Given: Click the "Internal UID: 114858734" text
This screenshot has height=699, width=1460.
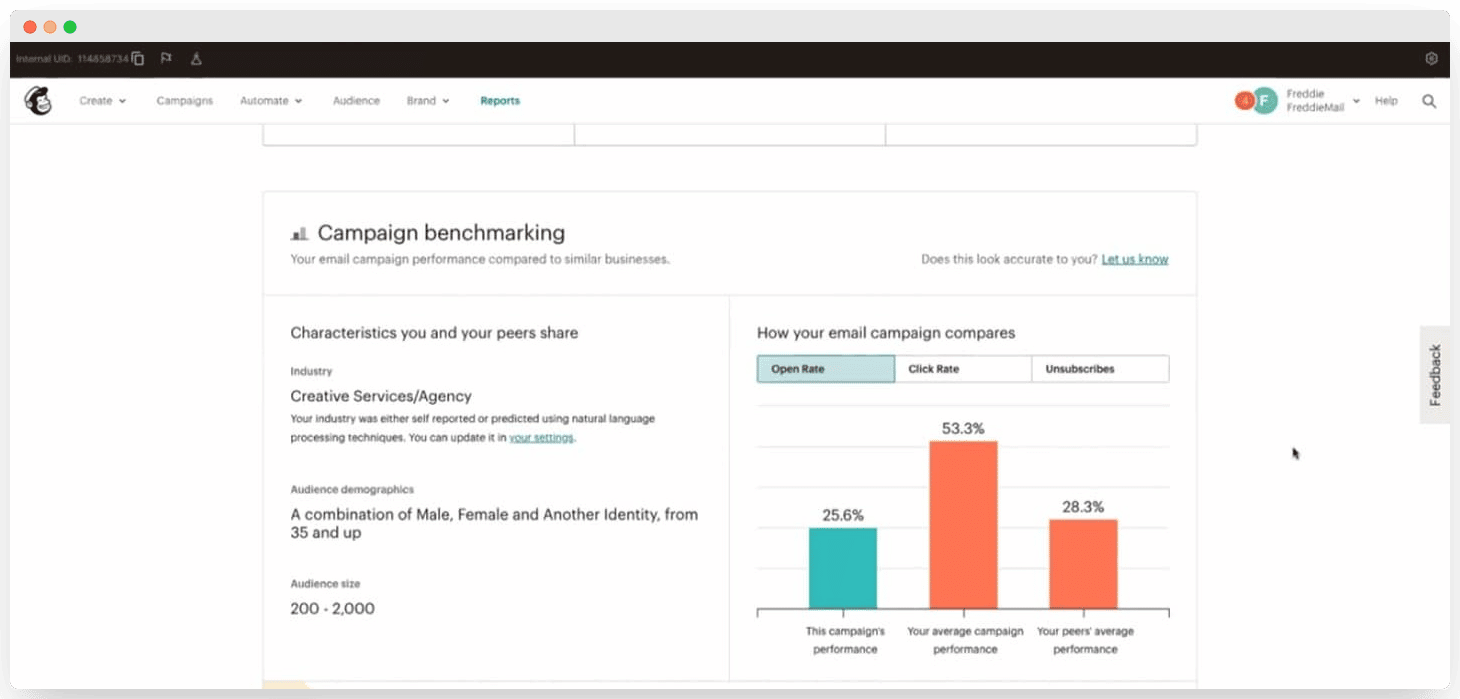Looking at the screenshot, I should point(72,59).
